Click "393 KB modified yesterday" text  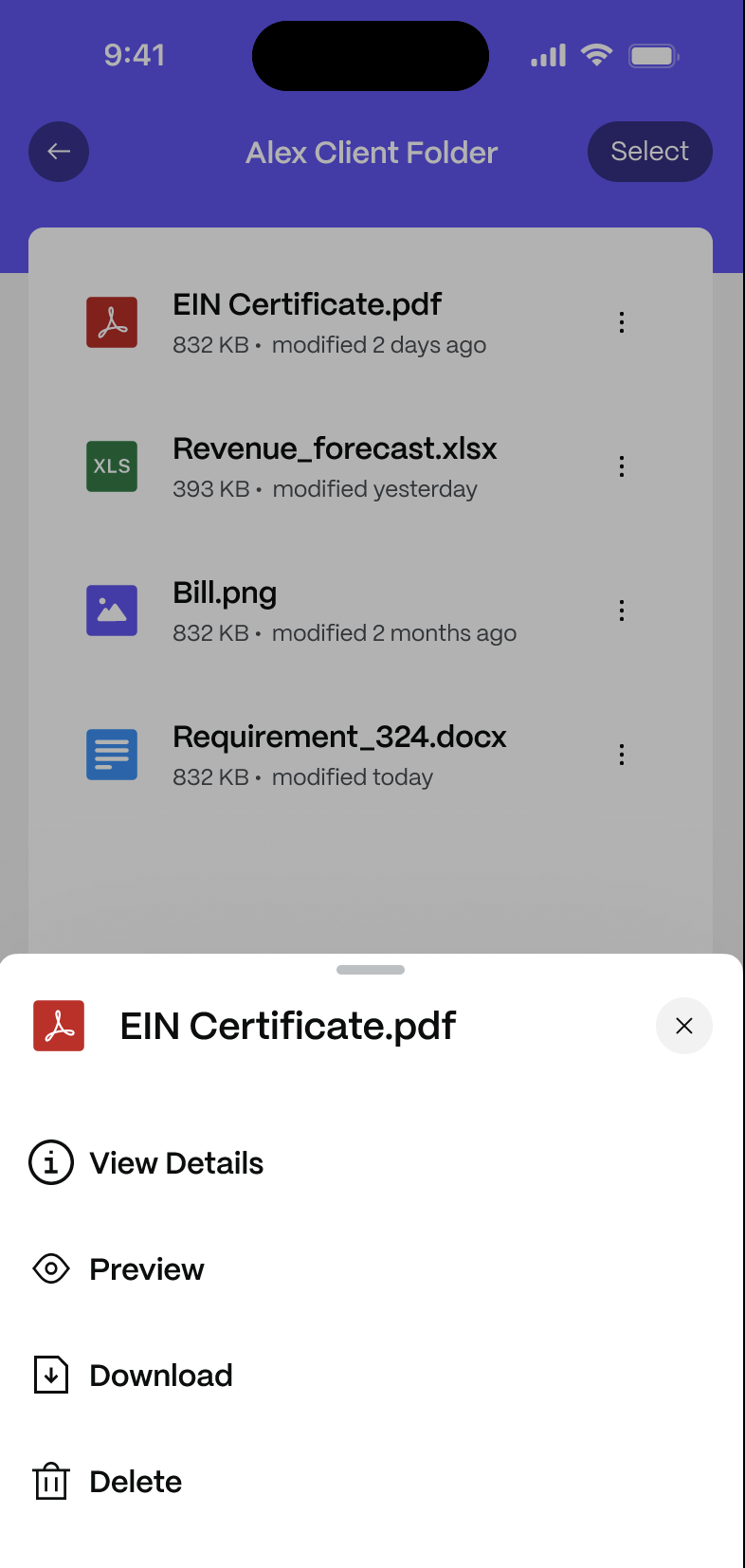[325, 489]
